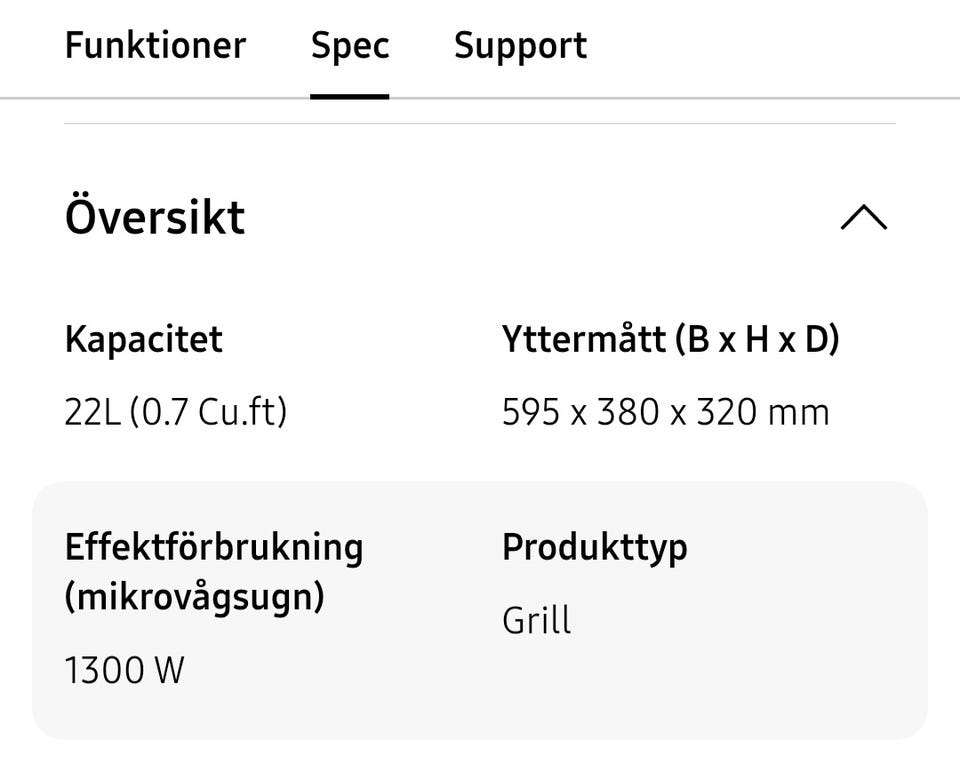Image resolution: width=960 pixels, height=772 pixels.
Task: Switch to the Support tab
Action: pyautogui.click(x=520, y=46)
